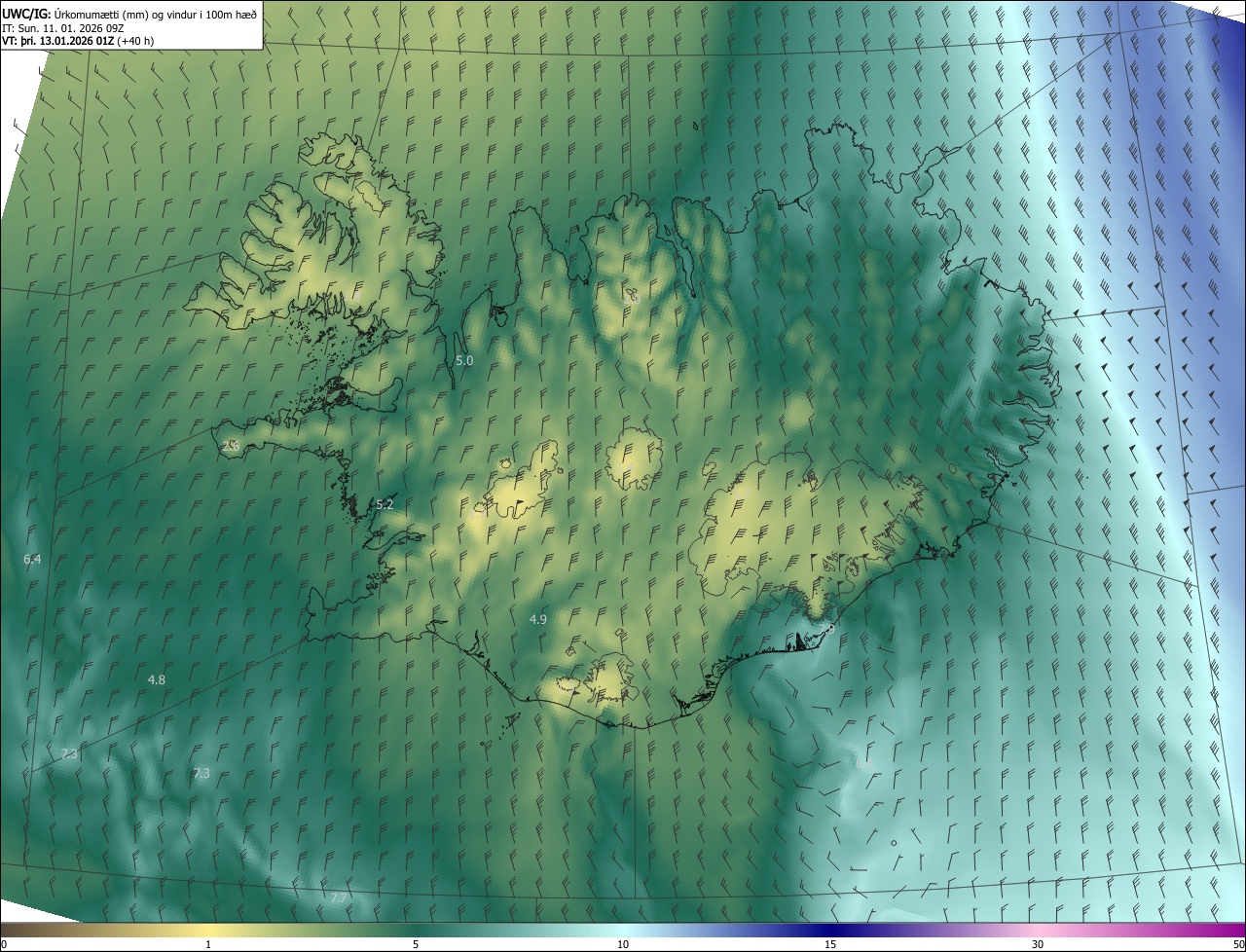Click the 5 tick on the colour scale

tap(416, 944)
